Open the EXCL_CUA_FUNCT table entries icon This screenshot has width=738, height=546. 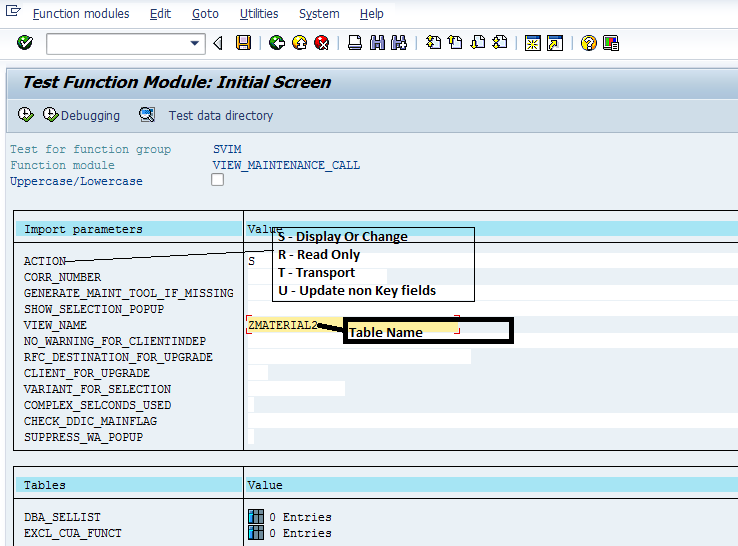point(256,532)
